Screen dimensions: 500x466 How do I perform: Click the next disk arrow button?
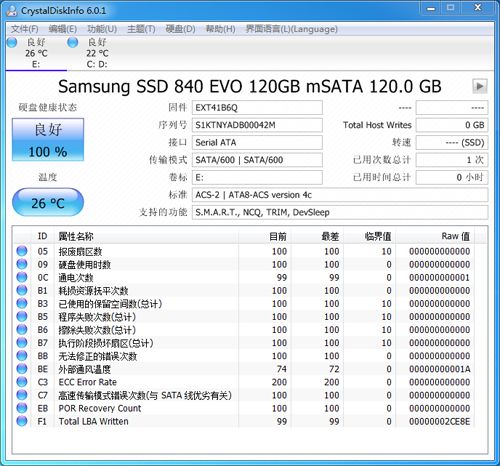point(480,86)
